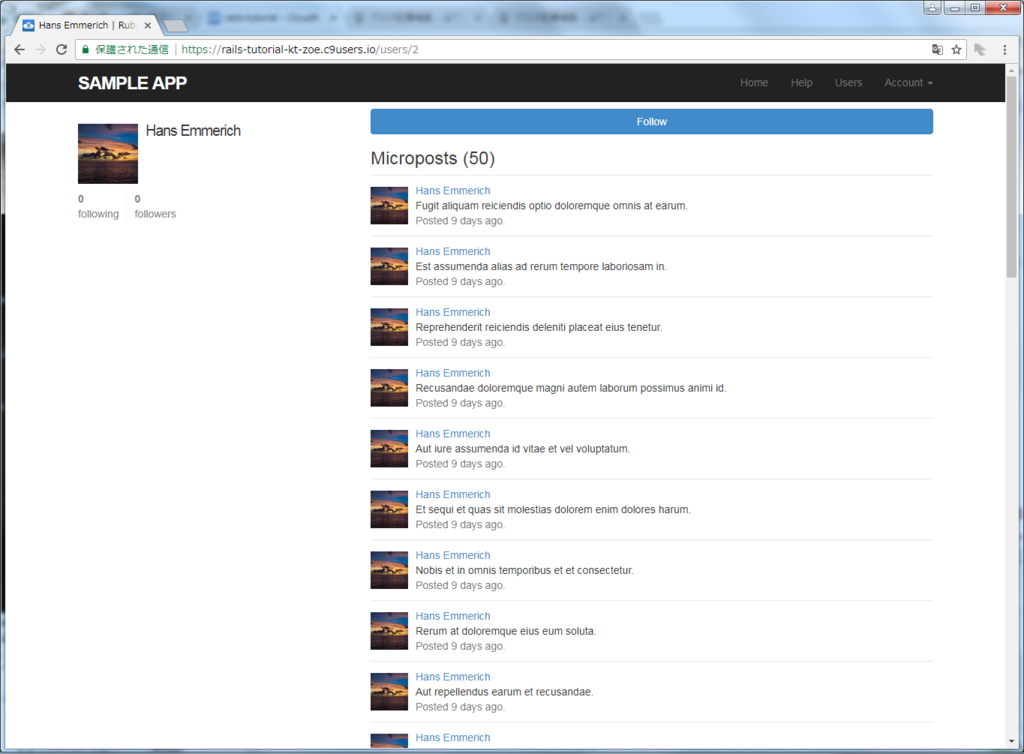
Task: Click the green secure padlock icon
Action: click(86, 50)
